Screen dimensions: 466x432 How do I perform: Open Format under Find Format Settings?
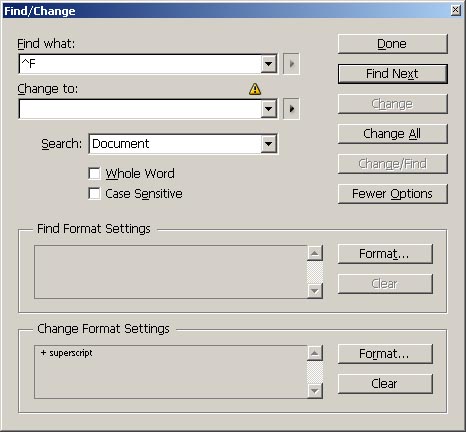385,254
